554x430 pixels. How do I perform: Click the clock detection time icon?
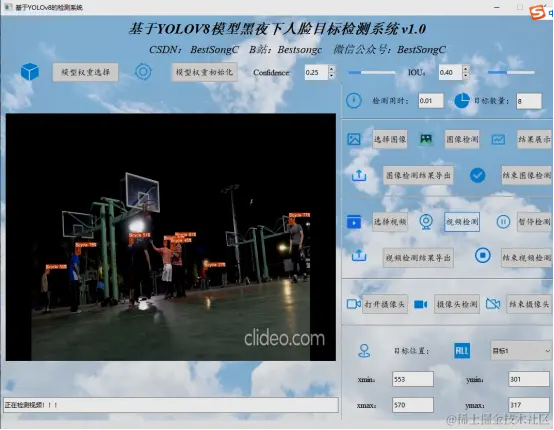click(354, 101)
